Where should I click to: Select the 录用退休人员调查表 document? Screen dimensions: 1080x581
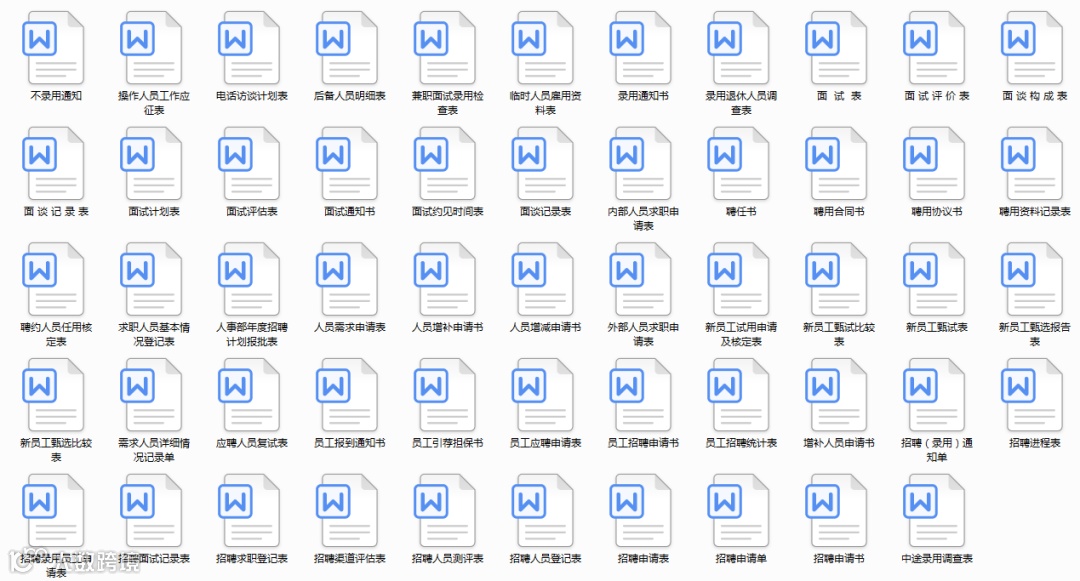pos(740,49)
